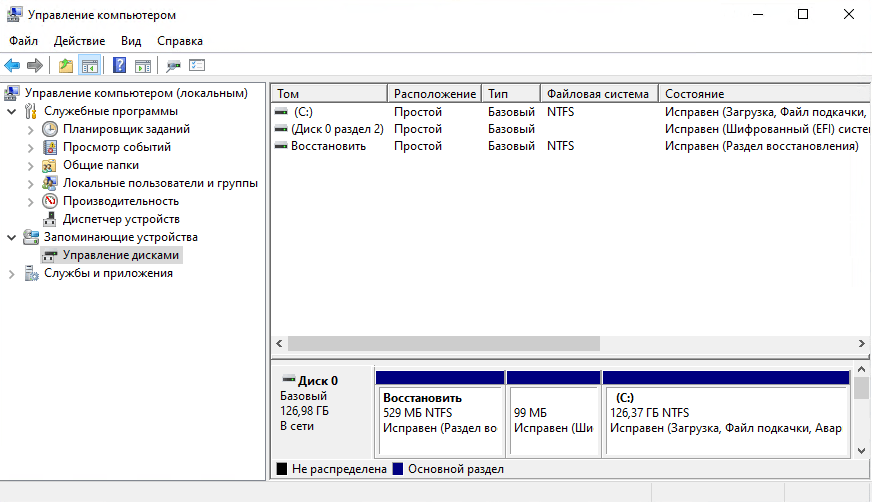Expand the Локальные пользователи и группы node
The width and height of the screenshot is (872, 502).
pyautogui.click(x=31, y=183)
